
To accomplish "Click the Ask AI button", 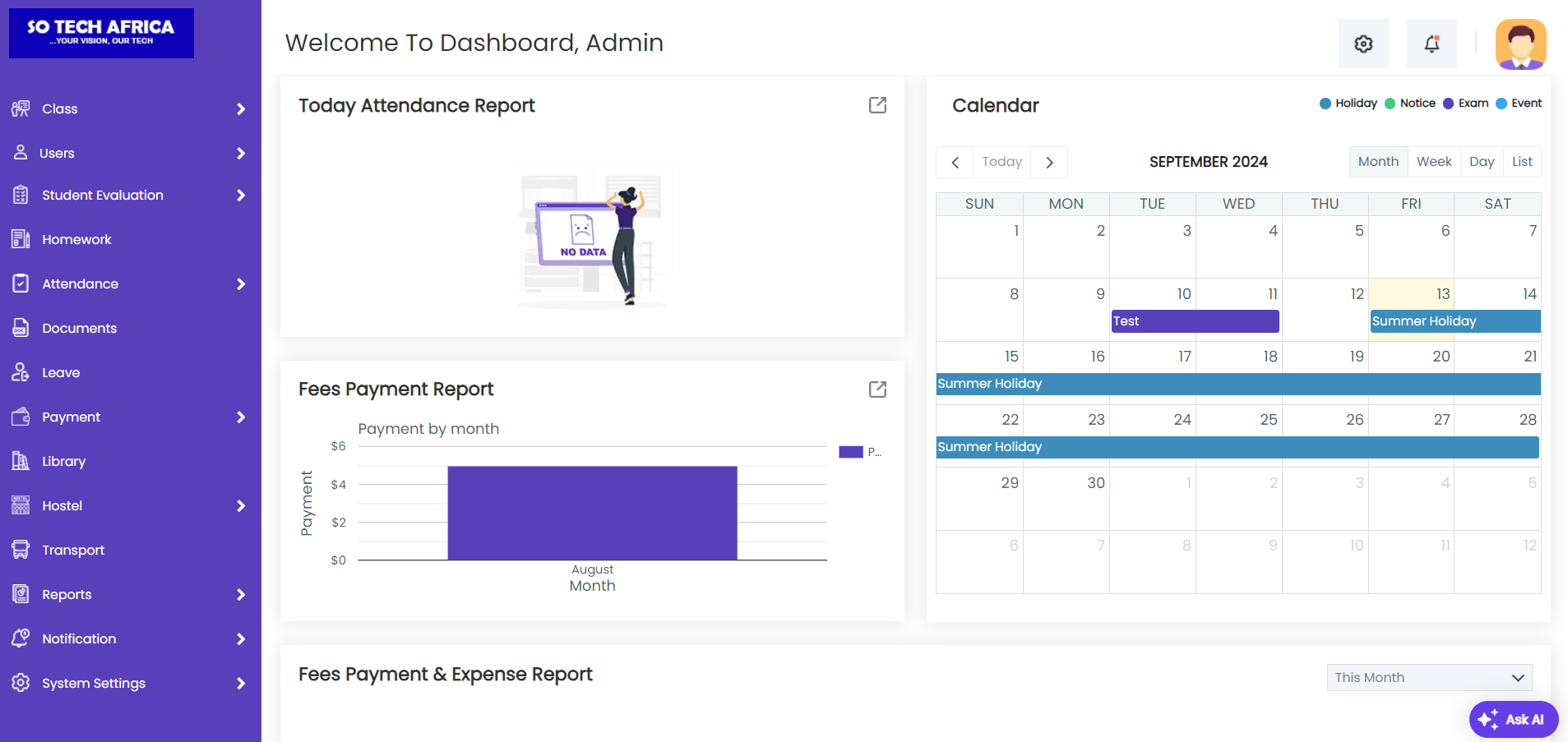I will point(1513,720).
